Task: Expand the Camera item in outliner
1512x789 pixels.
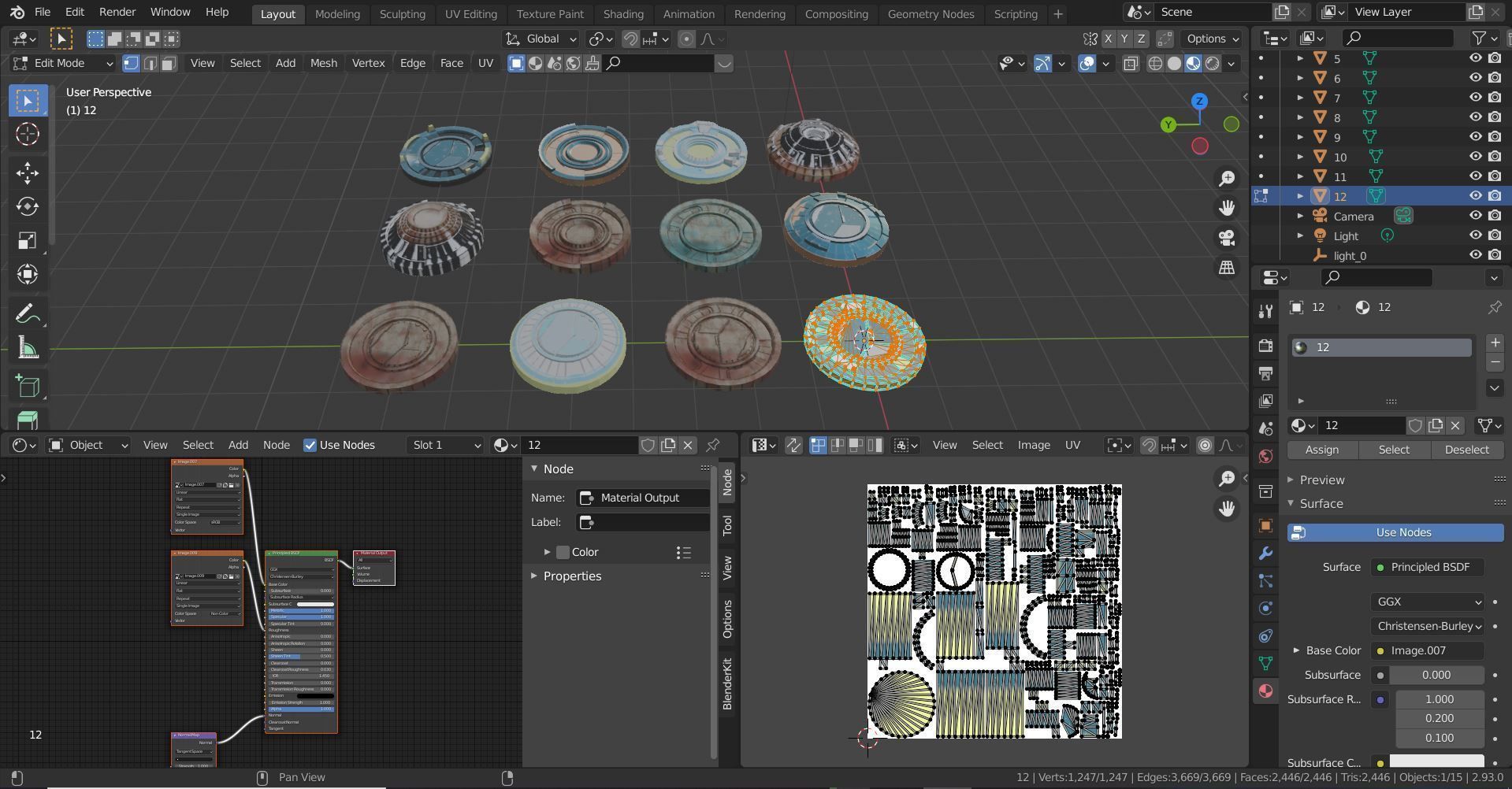Action: 1300,216
